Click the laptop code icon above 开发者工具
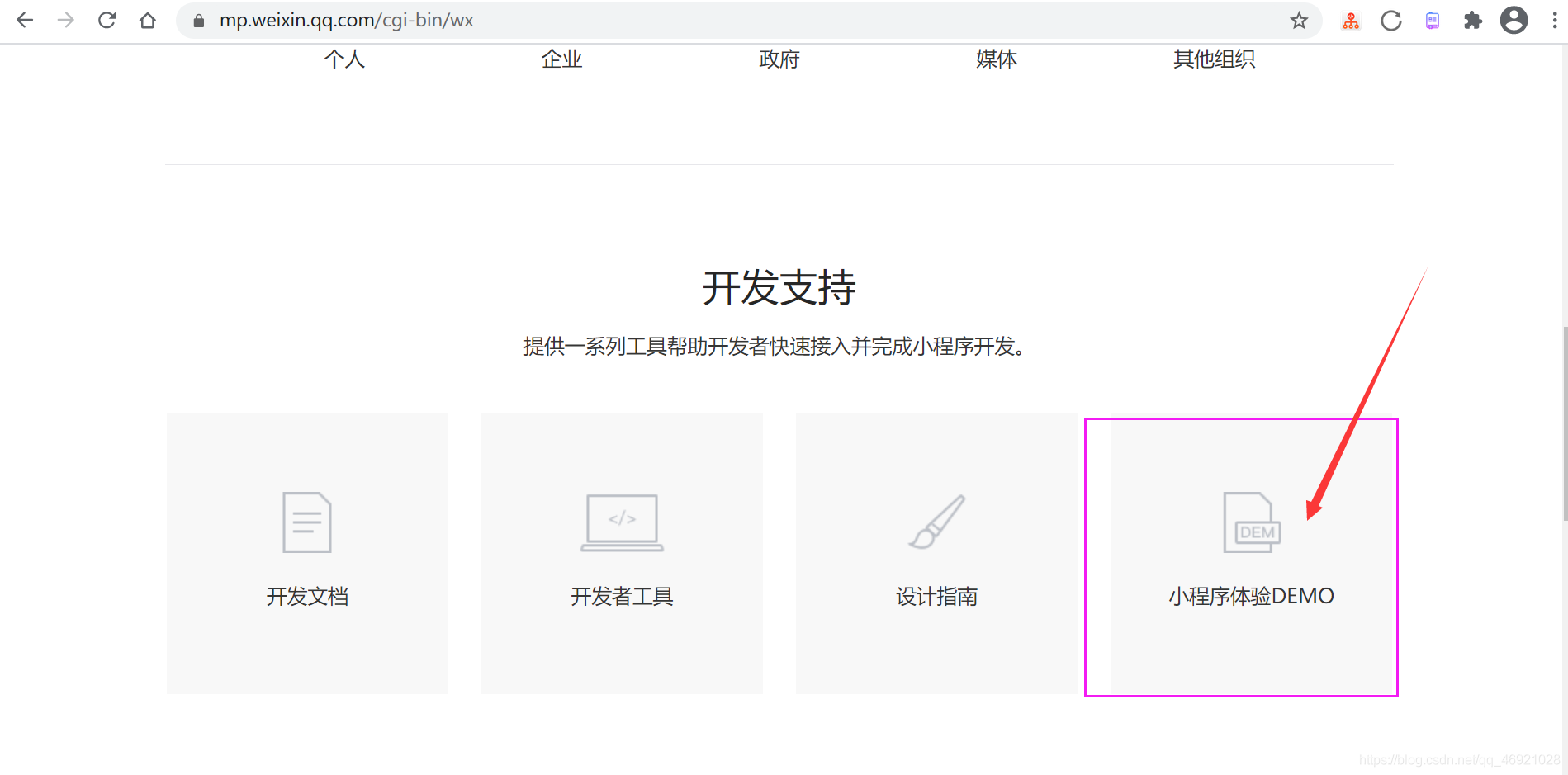1568x775 pixels. click(622, 522)
